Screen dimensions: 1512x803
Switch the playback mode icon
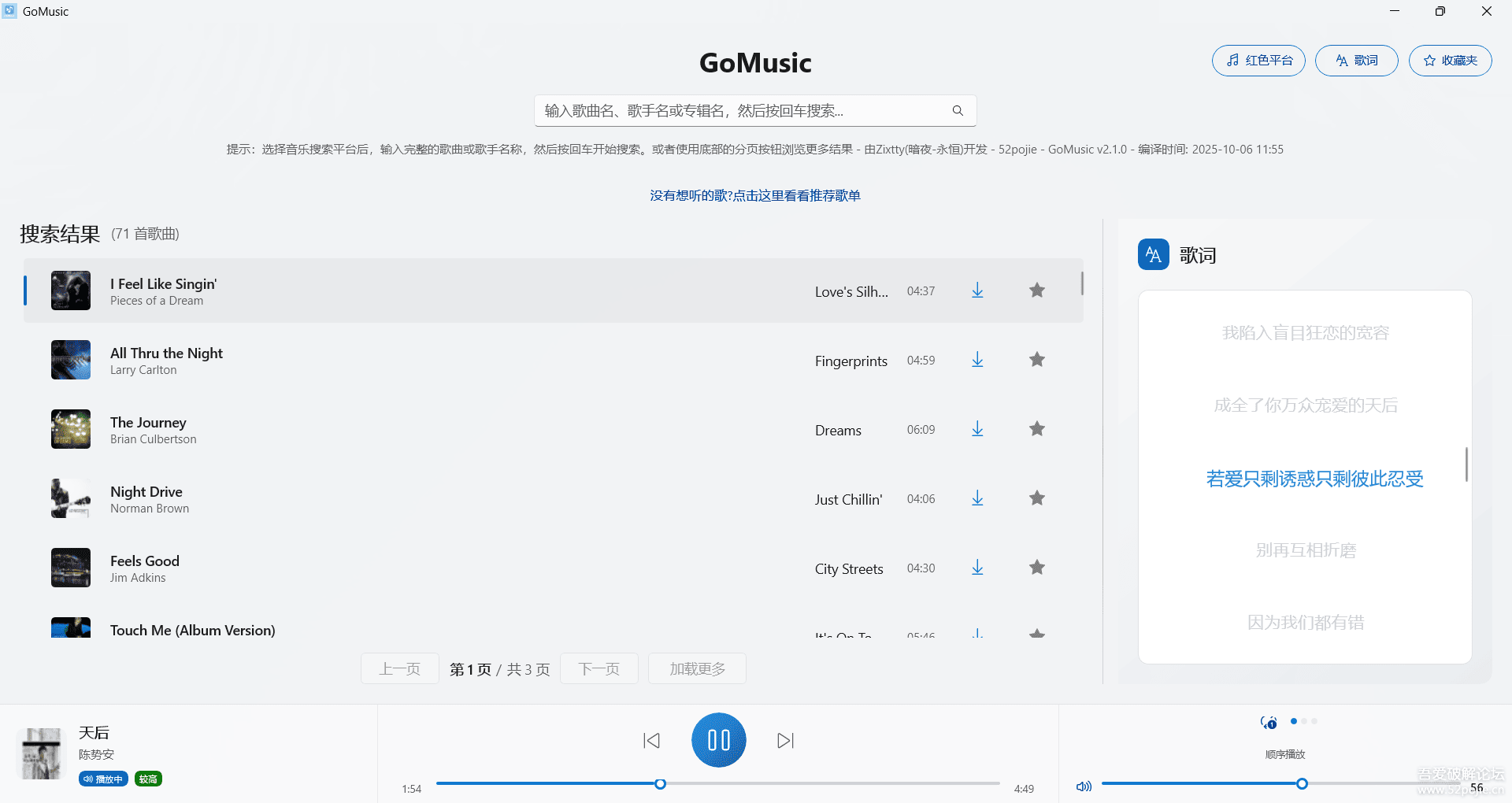click(x=1269, y=723)
